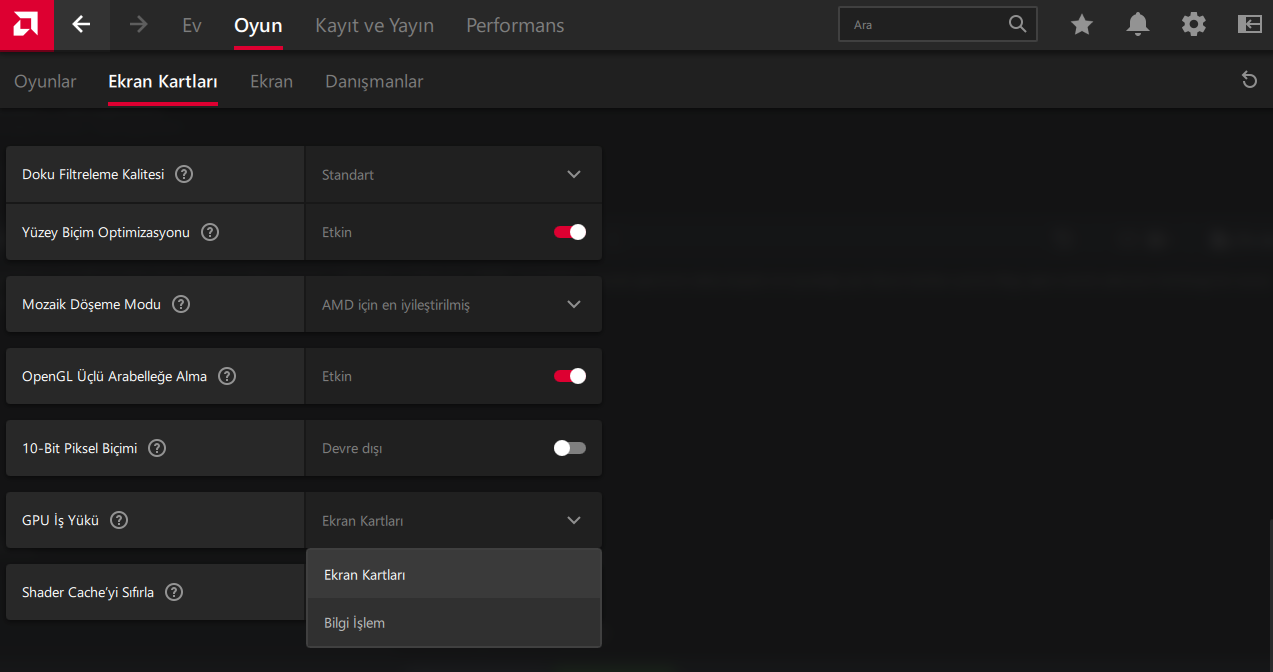Viewport: 1273px width, 672px height.
Task: Open favorites with the star icon
Action: pyautogui.click(x=1082, y=25)
